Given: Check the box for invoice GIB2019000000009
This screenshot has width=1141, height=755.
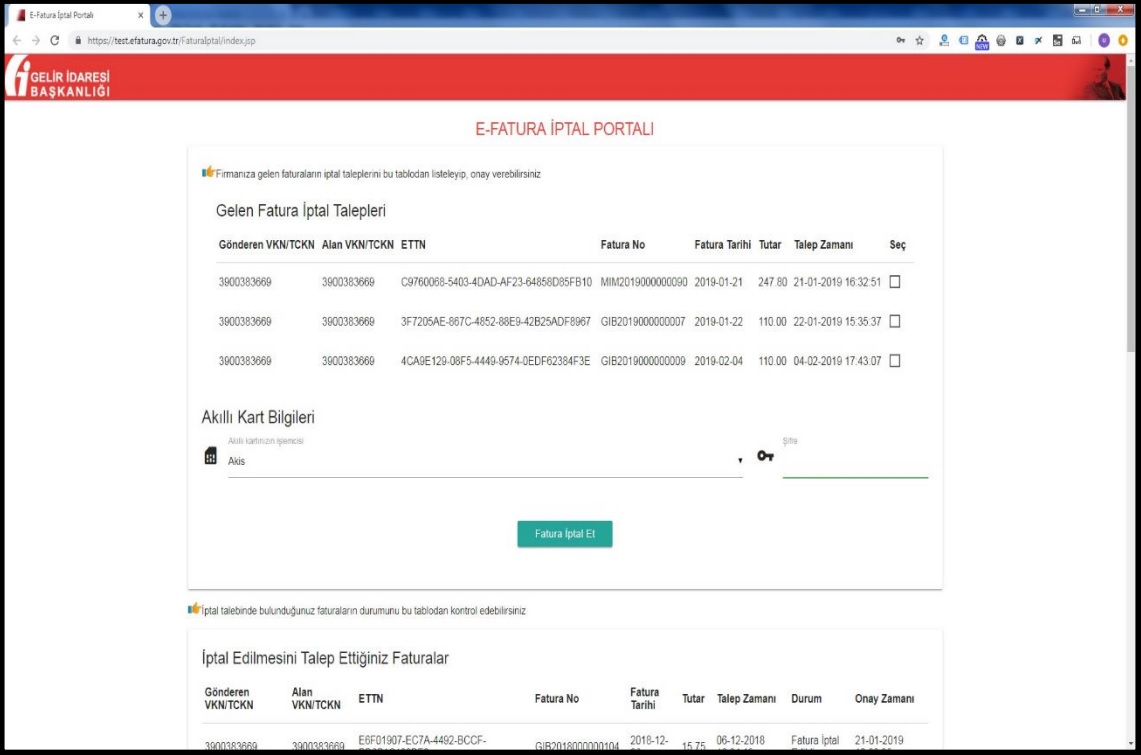Looking at the screenshot, I should tap(895, 360).
